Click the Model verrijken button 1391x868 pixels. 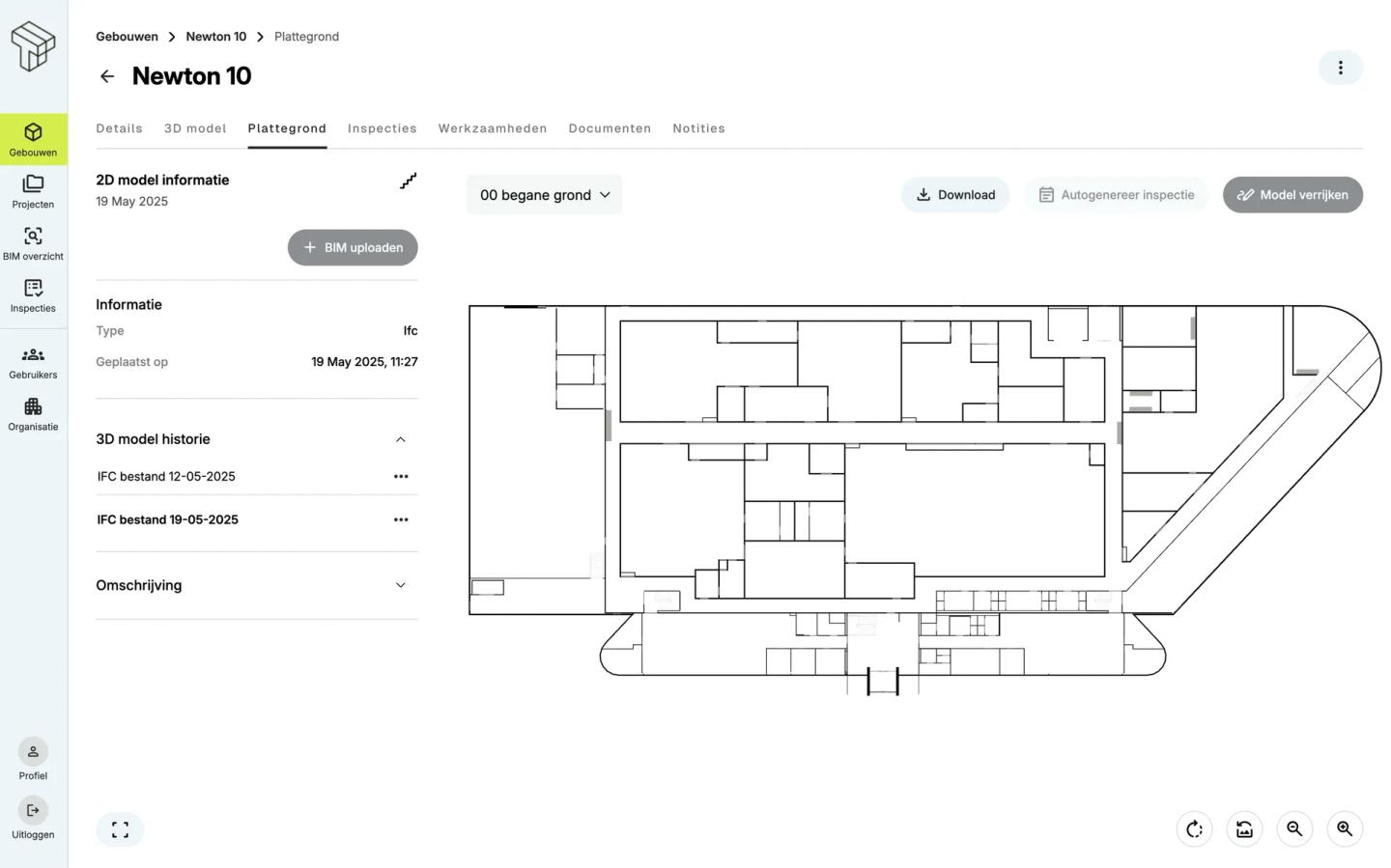coord(1292,195)
